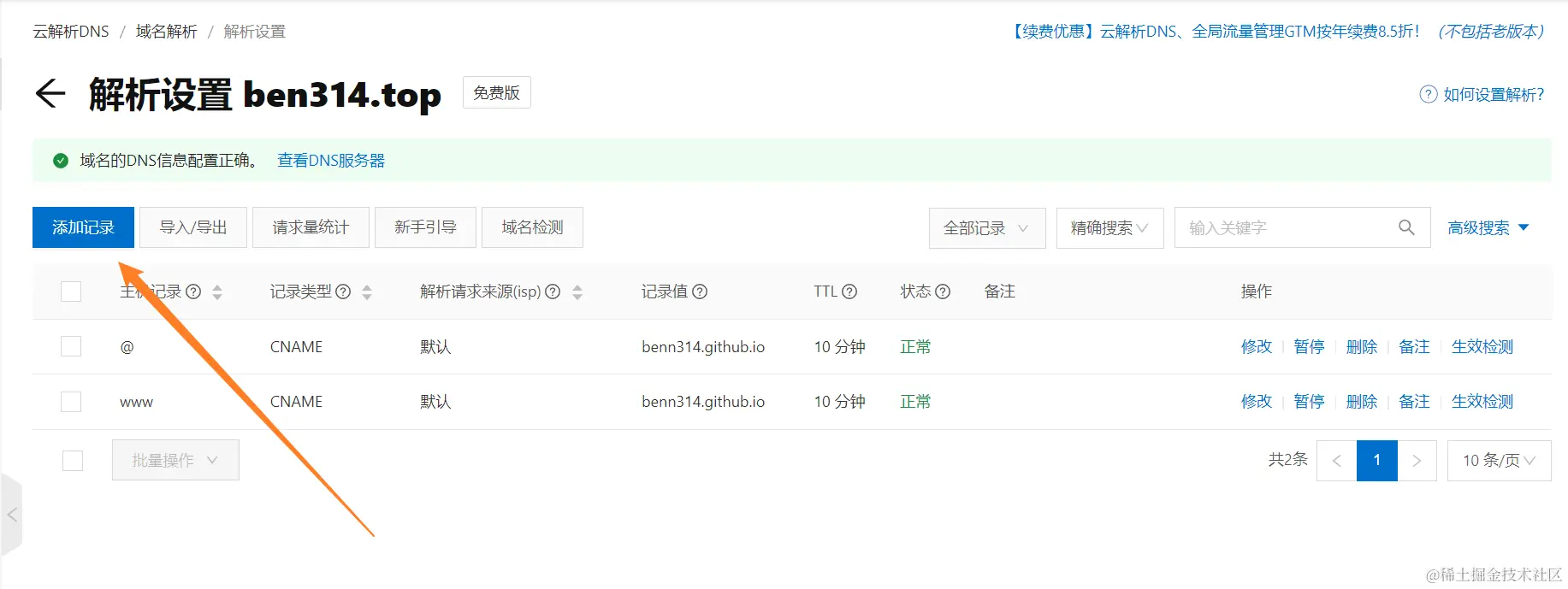Click 删除 for the @ record

1362,346
